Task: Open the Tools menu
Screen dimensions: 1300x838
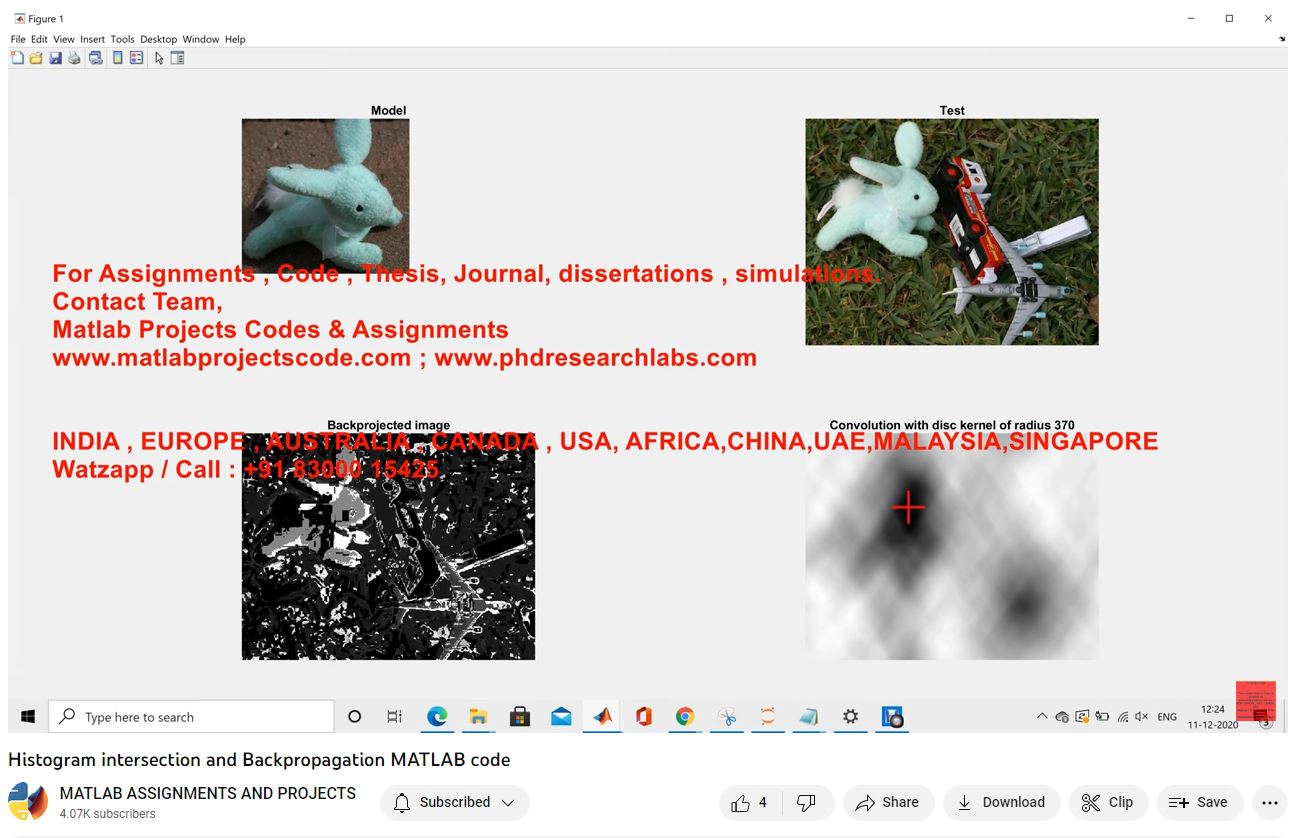Action: (x=122, y=39)
